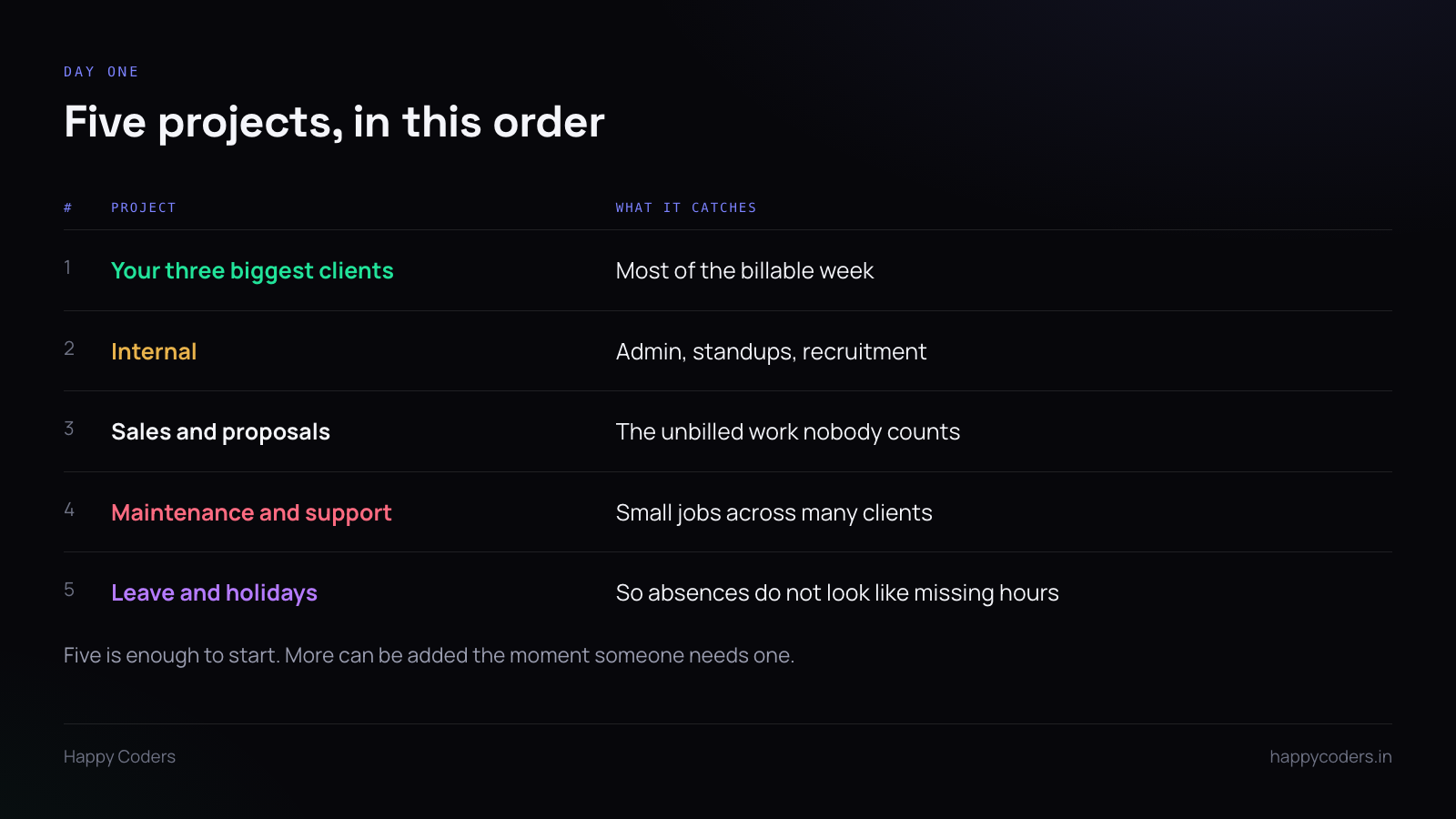Open 'Maintenance and support' project
The height and width of the screenshot is (819, 1456).
click(251, 513)
